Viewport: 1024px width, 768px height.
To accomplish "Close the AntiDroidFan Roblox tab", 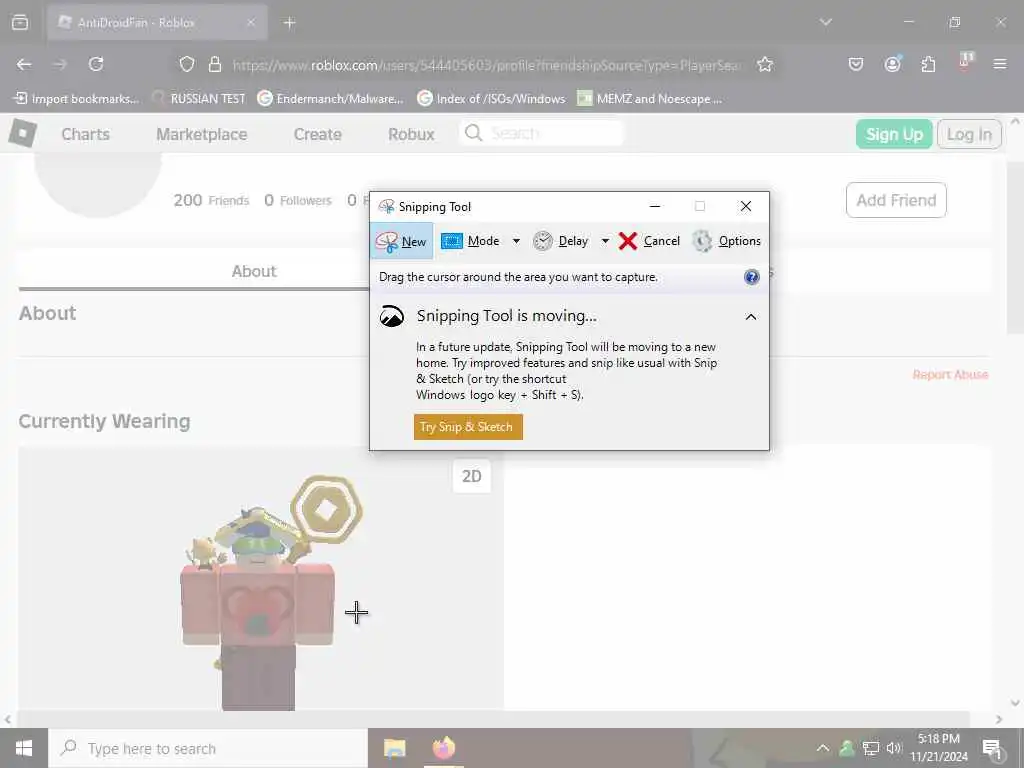I will coord(251,22).
